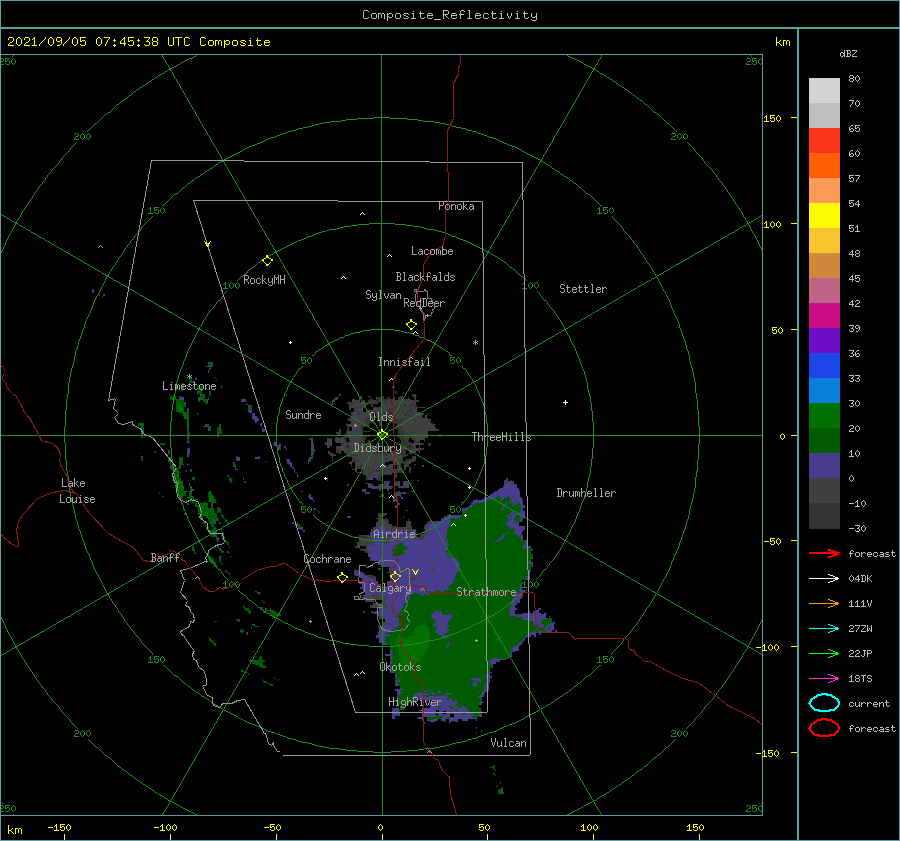Select the 42 dBZ magenta color swatch
This screenshot has width=900, height=841.
(x=824, y=316)
